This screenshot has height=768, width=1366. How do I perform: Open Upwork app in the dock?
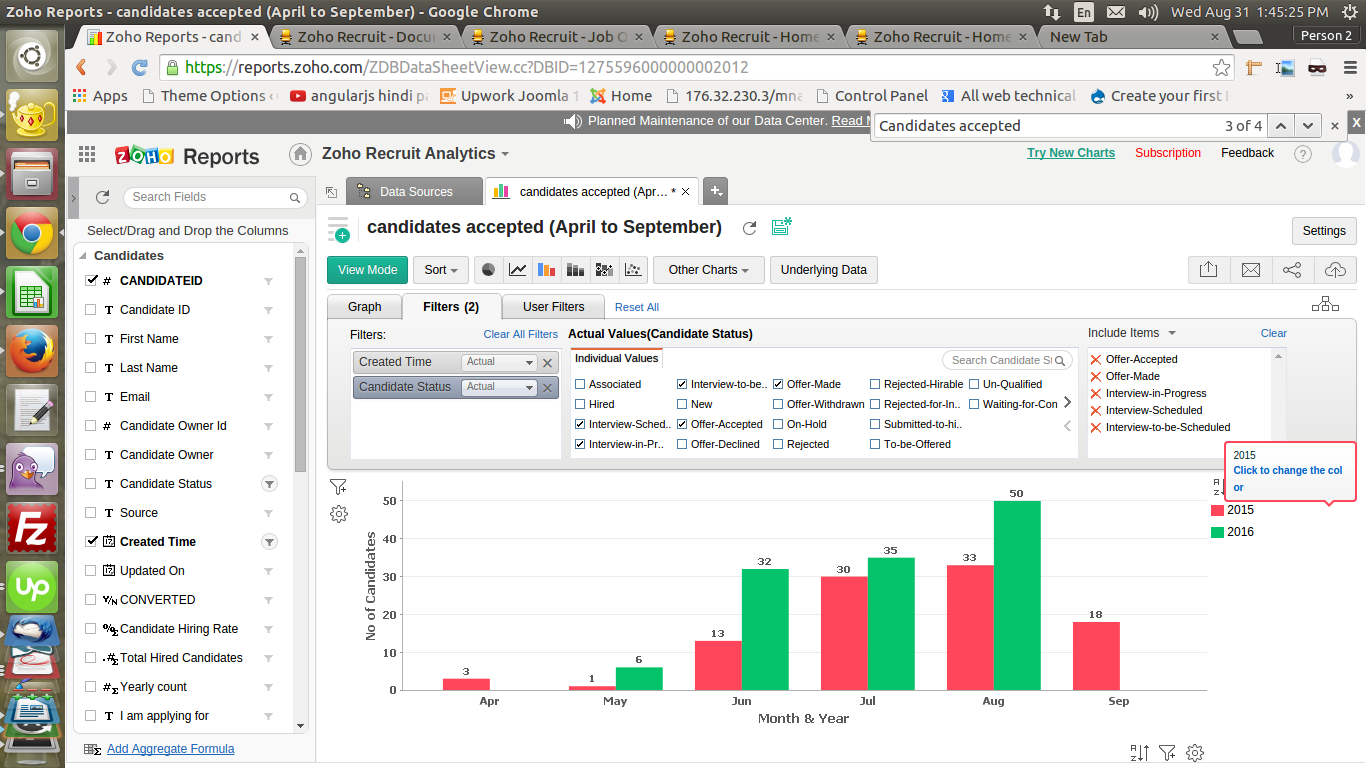tap(32, 586)
